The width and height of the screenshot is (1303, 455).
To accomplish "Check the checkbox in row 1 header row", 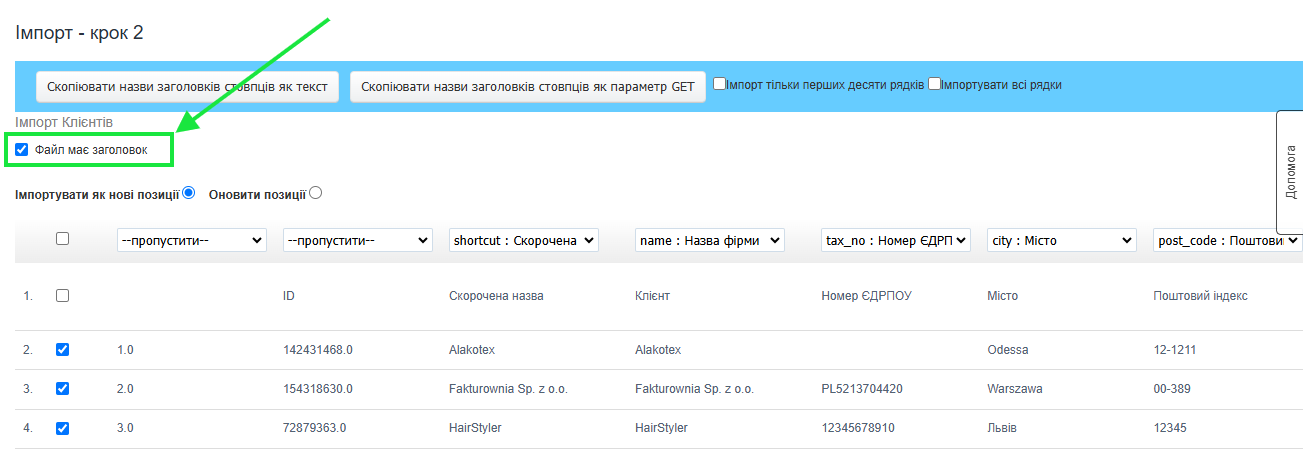I will [62, 296].
